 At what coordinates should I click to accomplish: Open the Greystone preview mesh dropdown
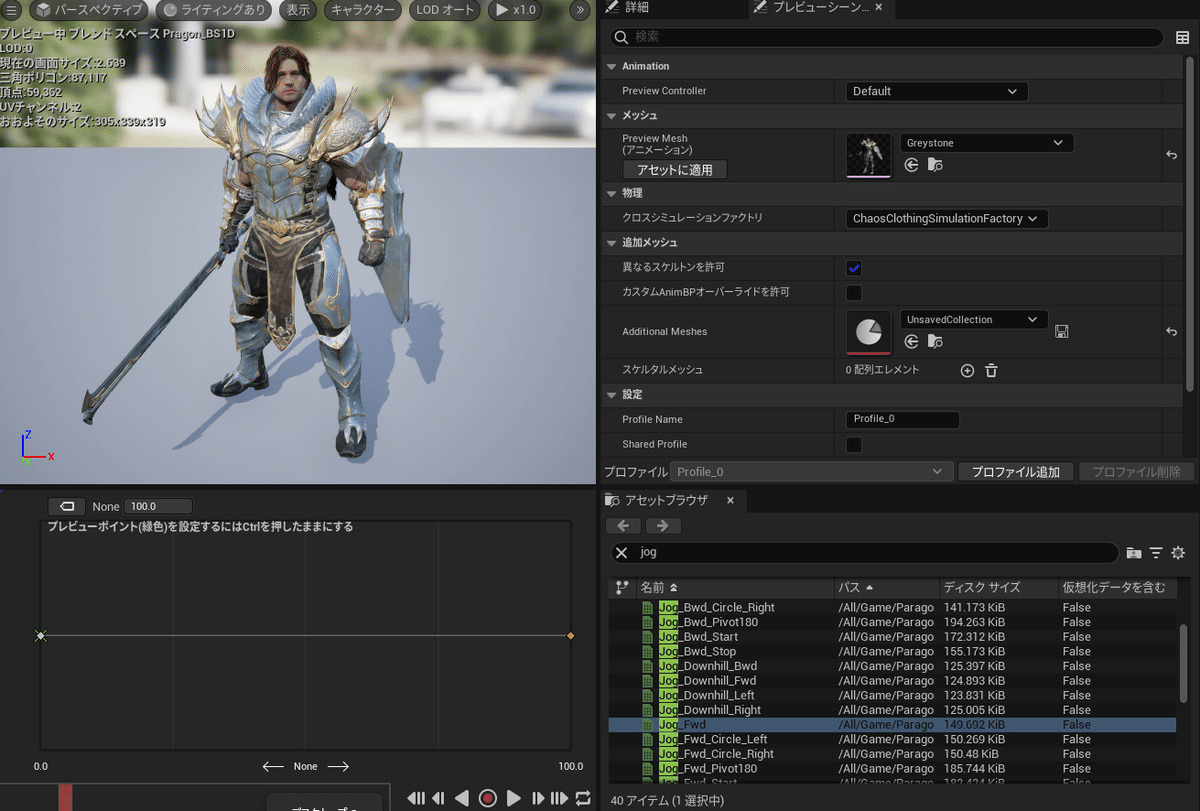[x=987, y=143]
